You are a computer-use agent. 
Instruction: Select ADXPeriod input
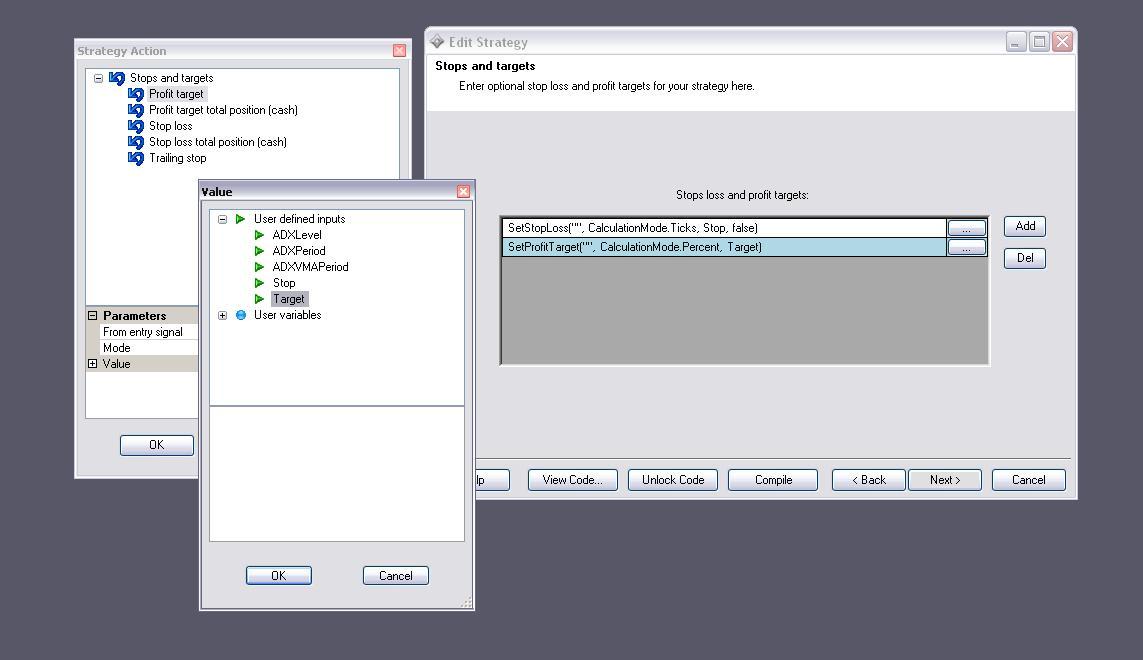[299, 251]
